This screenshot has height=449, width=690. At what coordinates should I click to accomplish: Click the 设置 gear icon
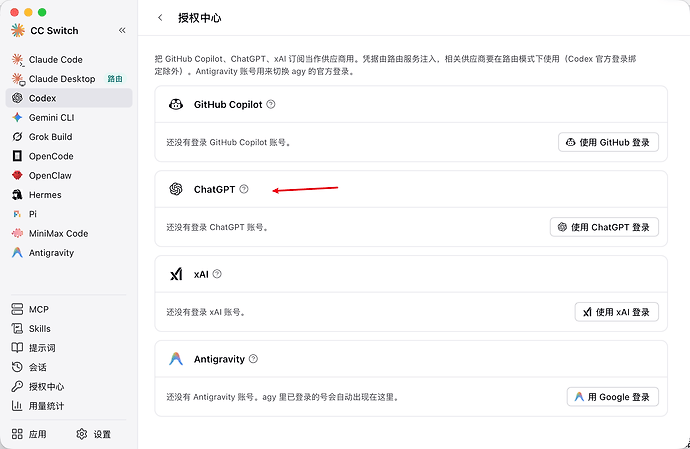point(82,434)
